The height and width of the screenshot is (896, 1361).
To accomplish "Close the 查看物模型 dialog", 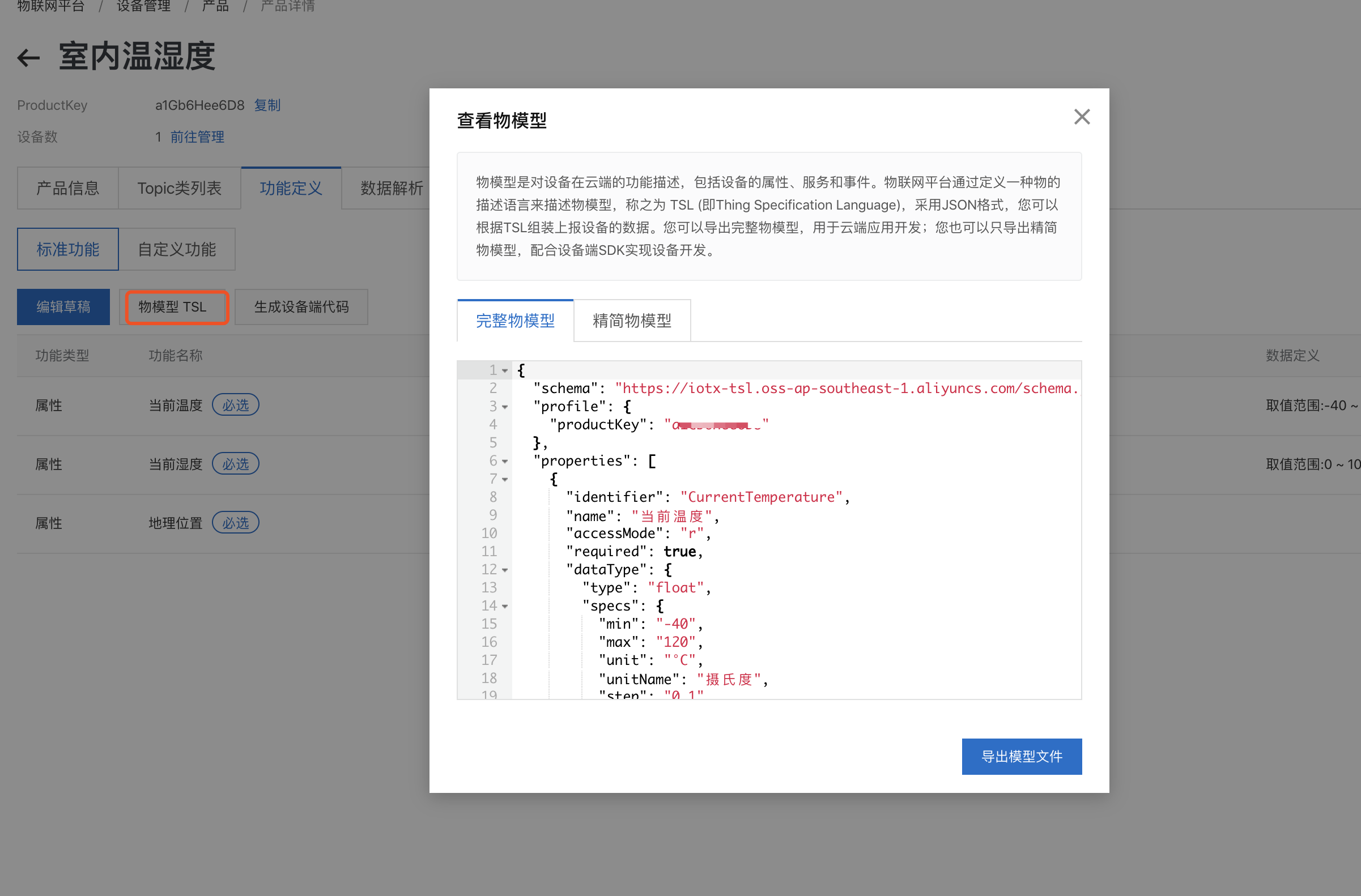I will [1081, 117].
